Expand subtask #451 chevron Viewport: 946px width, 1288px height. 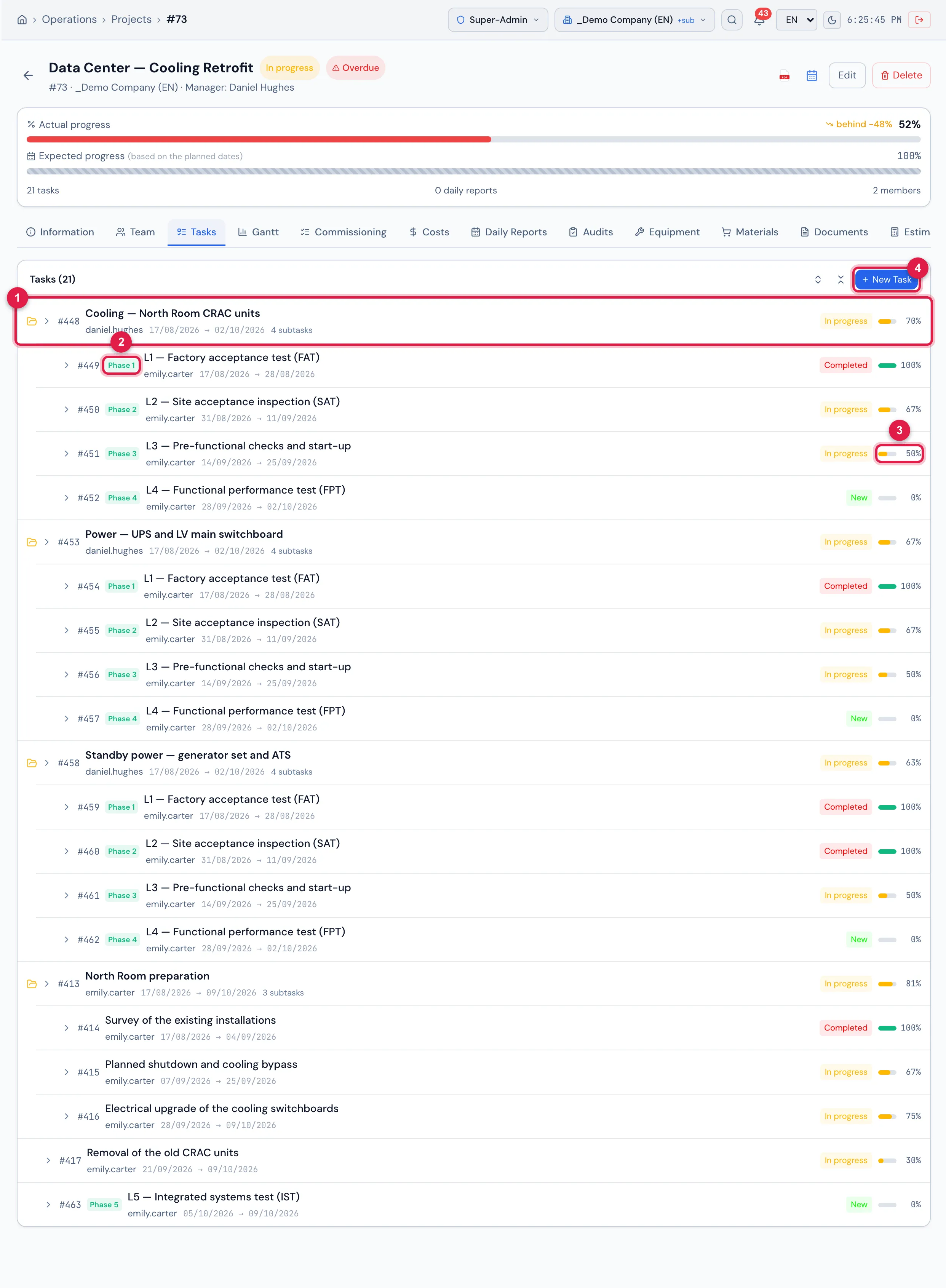(66, 454)
